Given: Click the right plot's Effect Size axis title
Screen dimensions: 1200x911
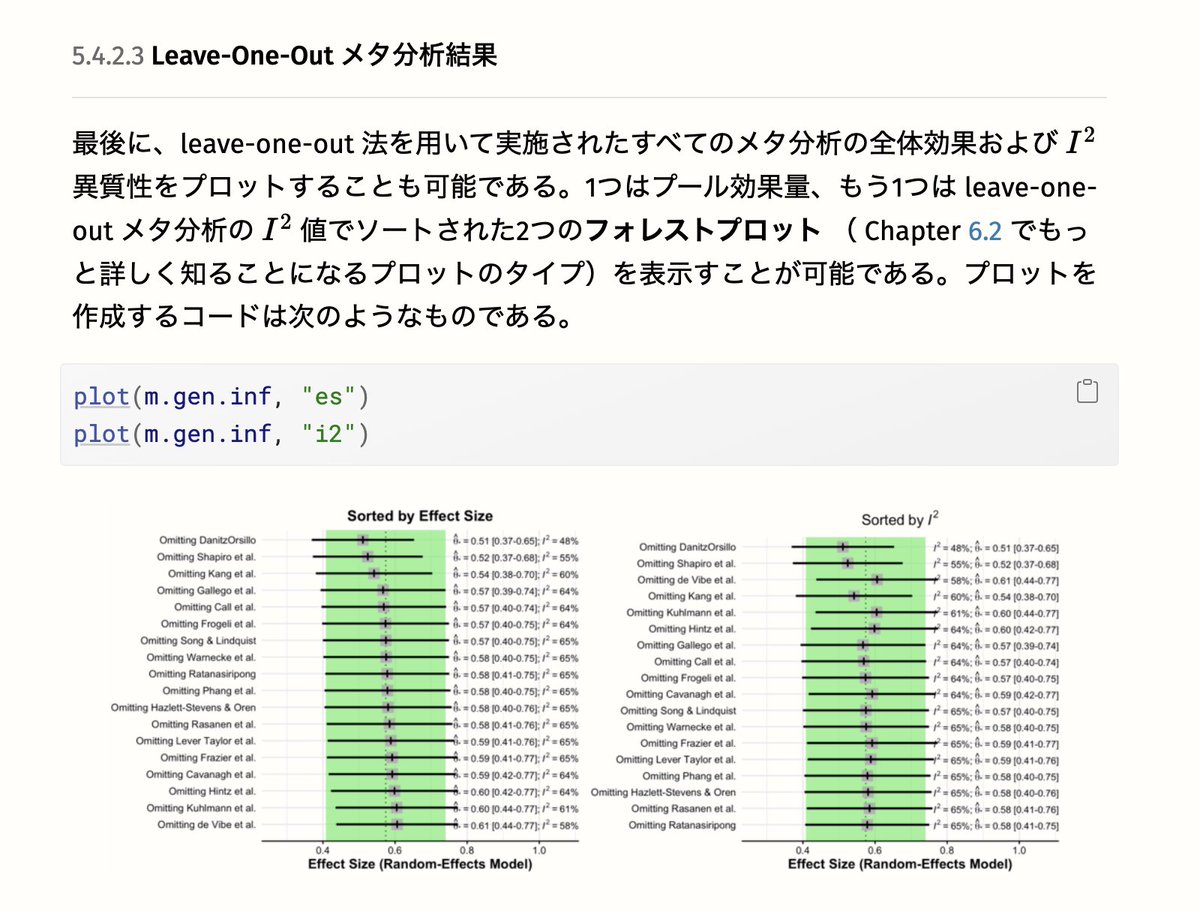Looking at the screenshot, I should click(900, 863).
